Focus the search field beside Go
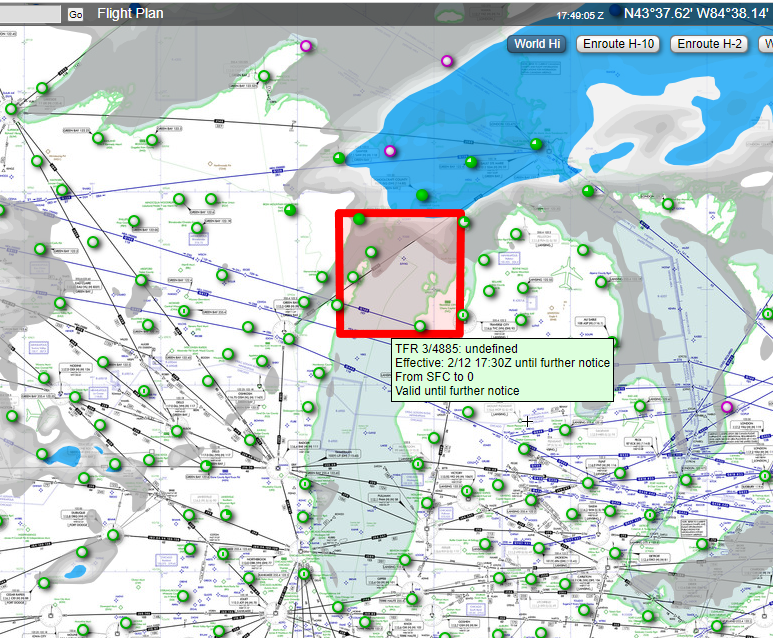Image resolution: width=773 pixels, height=638 pixels. coord(31,14)
